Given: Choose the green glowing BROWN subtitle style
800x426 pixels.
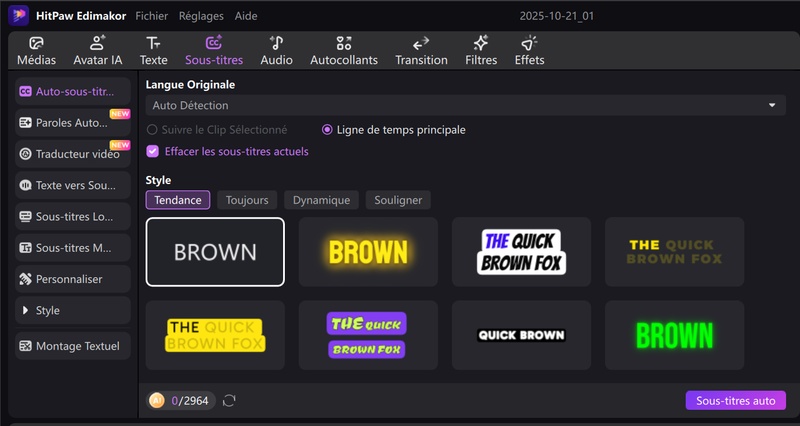Looking at the screenshot, I should click(673, 335).
